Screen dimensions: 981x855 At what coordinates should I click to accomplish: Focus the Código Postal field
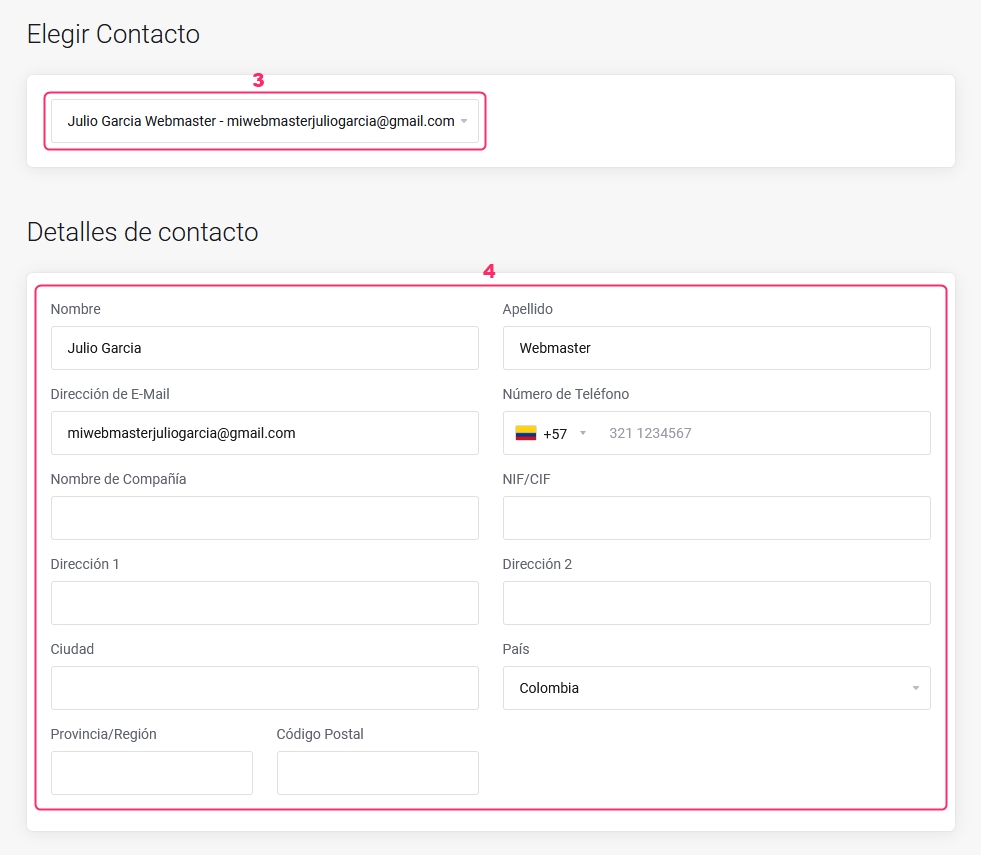pos(378,773)
